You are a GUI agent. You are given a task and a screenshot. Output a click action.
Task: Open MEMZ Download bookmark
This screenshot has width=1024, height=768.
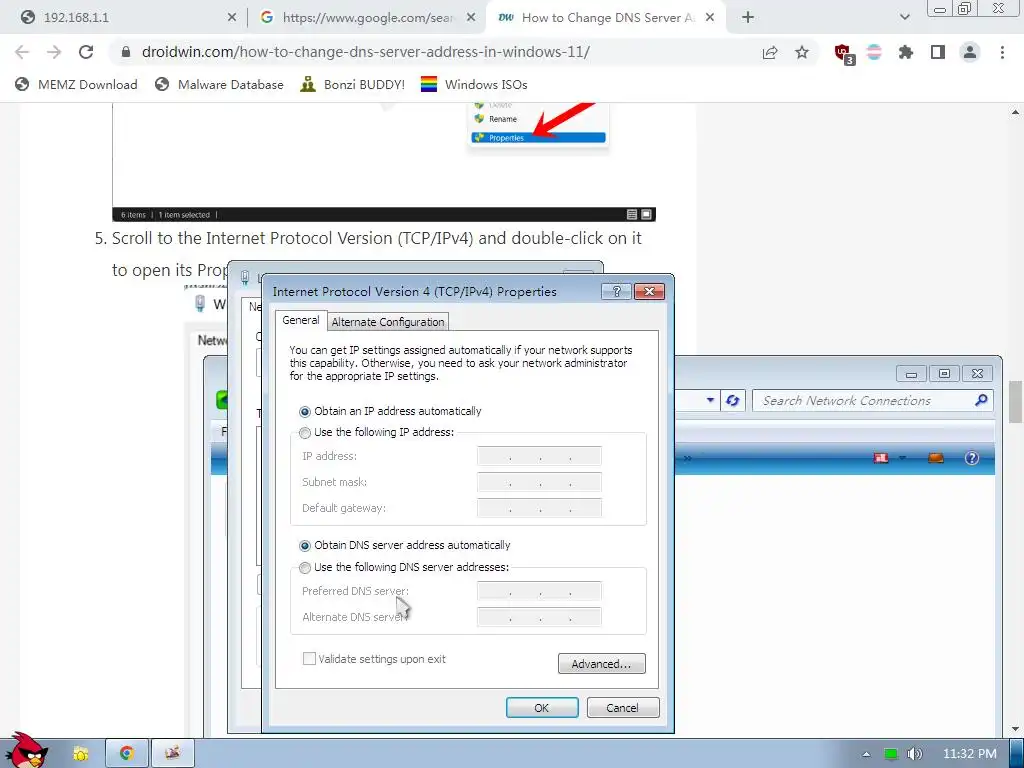(76, 84)
